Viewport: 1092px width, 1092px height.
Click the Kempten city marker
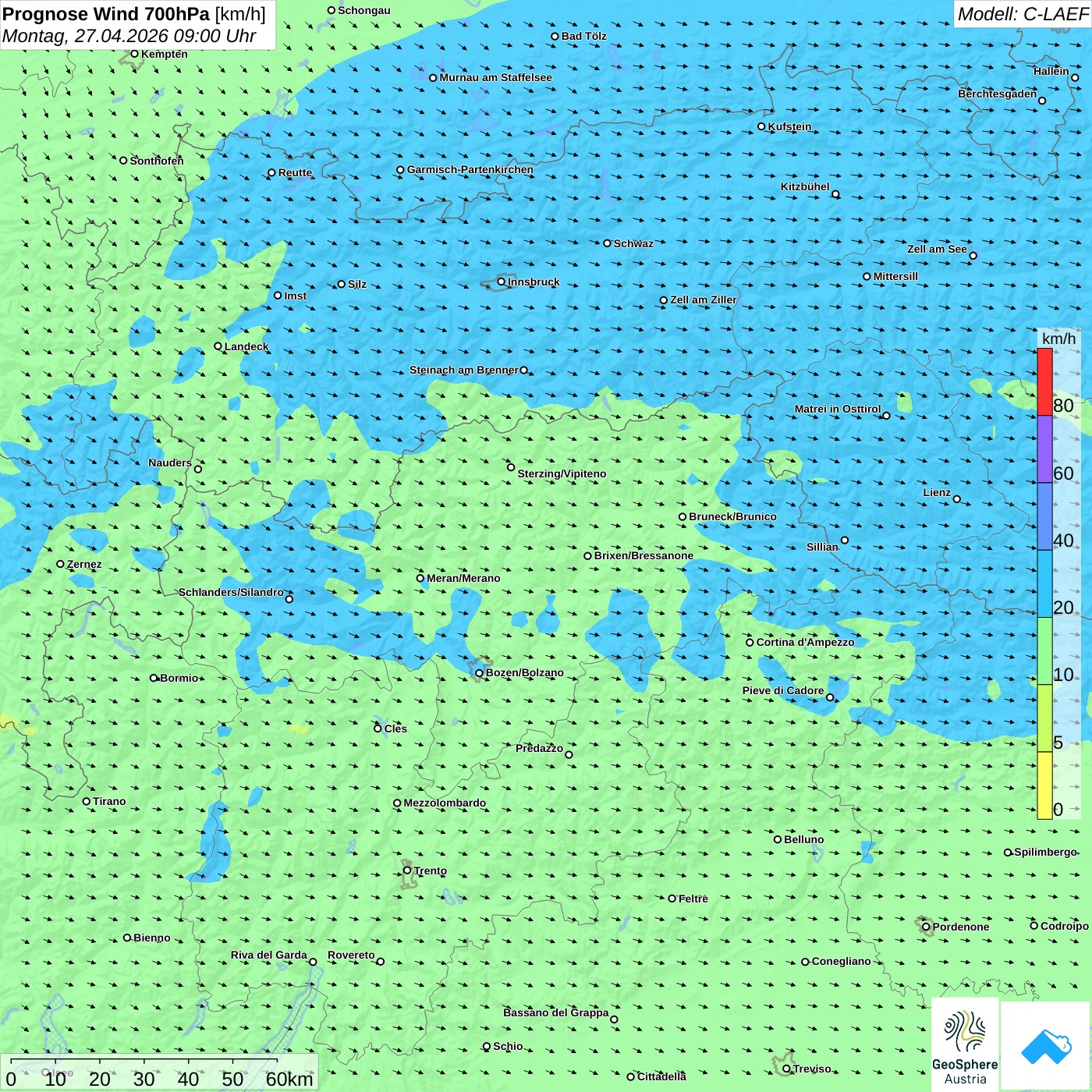135,54
